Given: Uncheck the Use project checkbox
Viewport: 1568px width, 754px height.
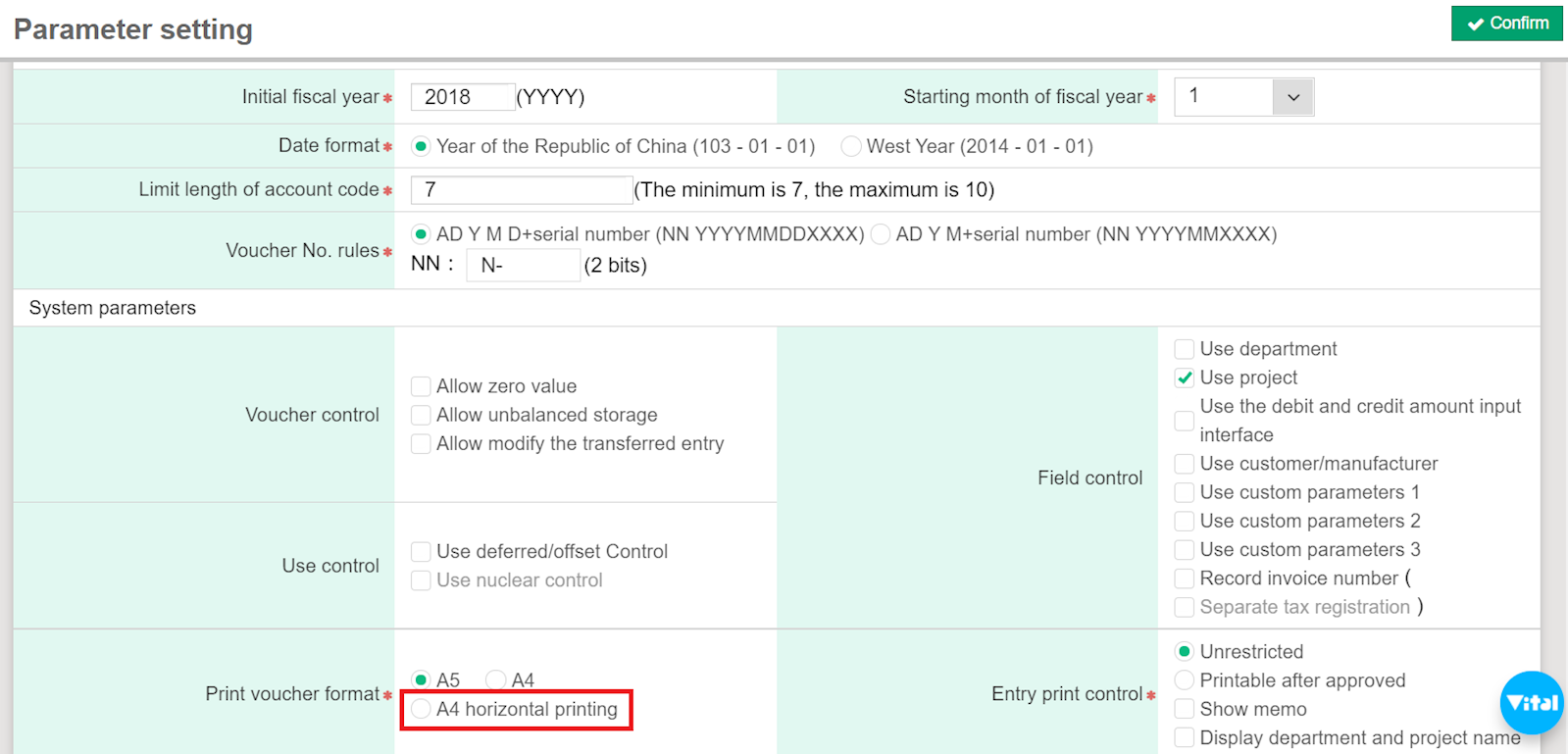Looking at the screenshot, I should 1185,377.
